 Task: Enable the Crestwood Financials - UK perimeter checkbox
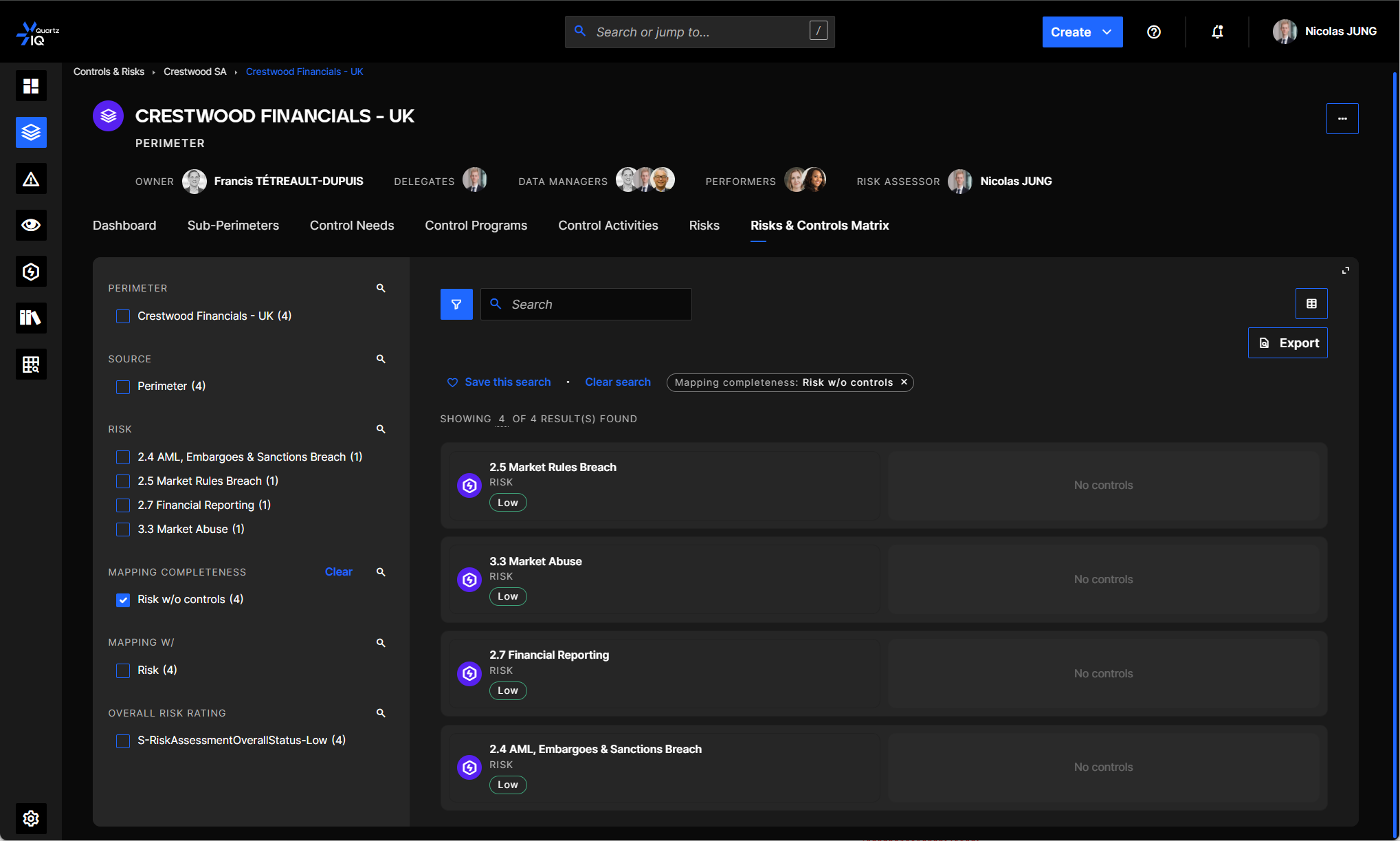(x=123, y=316)
